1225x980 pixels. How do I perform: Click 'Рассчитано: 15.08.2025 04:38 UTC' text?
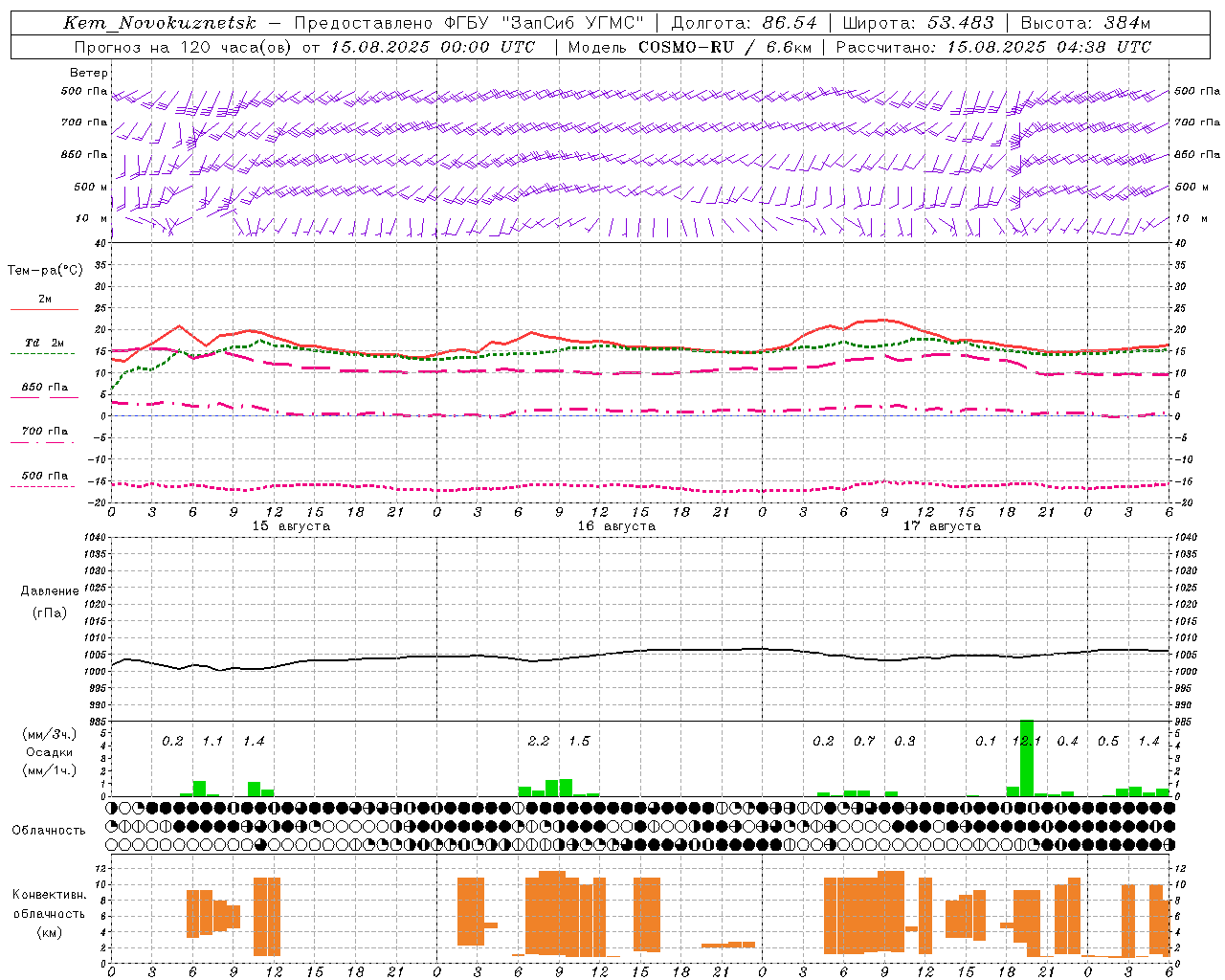click(993, 47)
